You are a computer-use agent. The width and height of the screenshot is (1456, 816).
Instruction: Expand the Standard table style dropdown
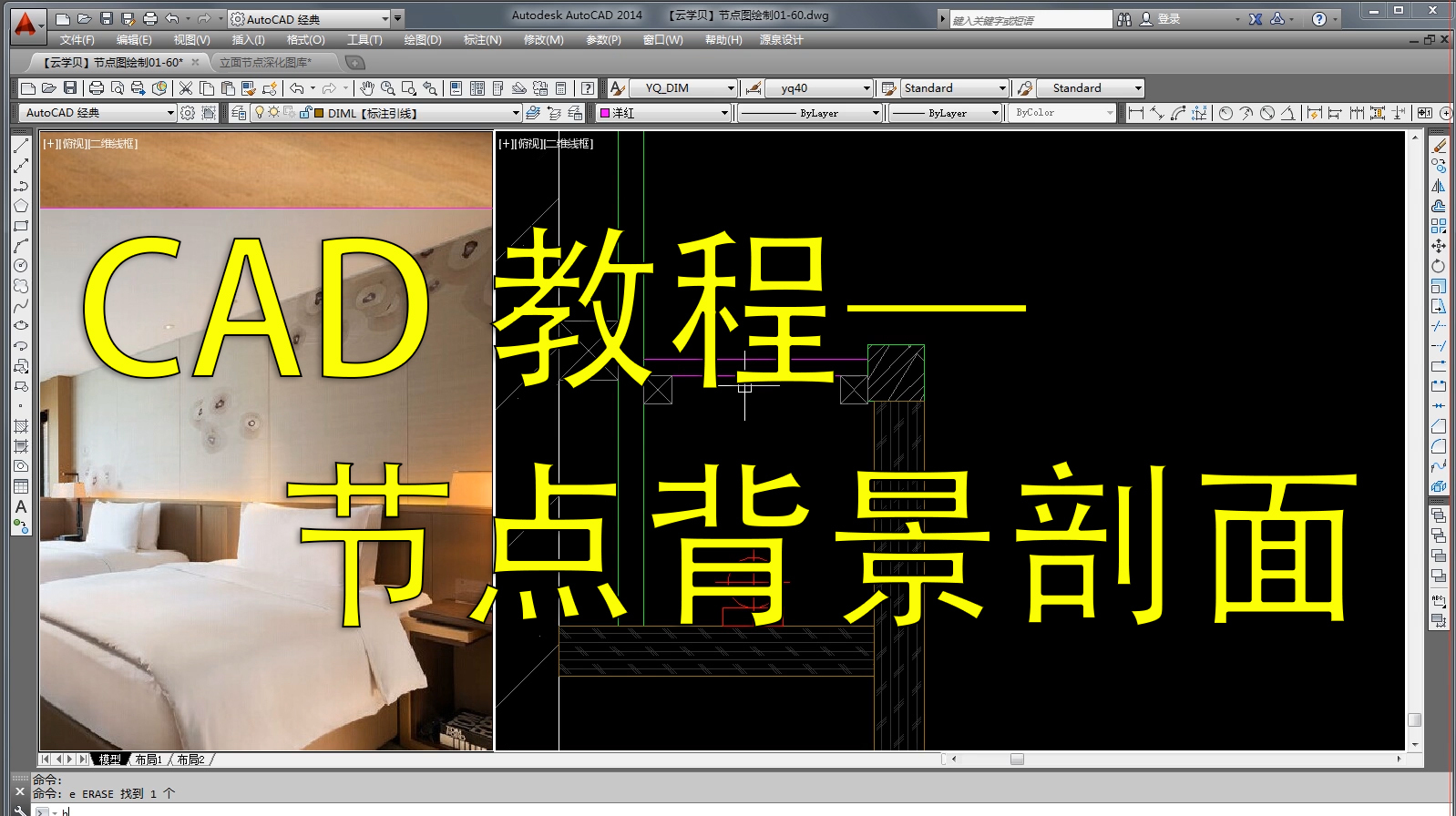[1002, 88]
